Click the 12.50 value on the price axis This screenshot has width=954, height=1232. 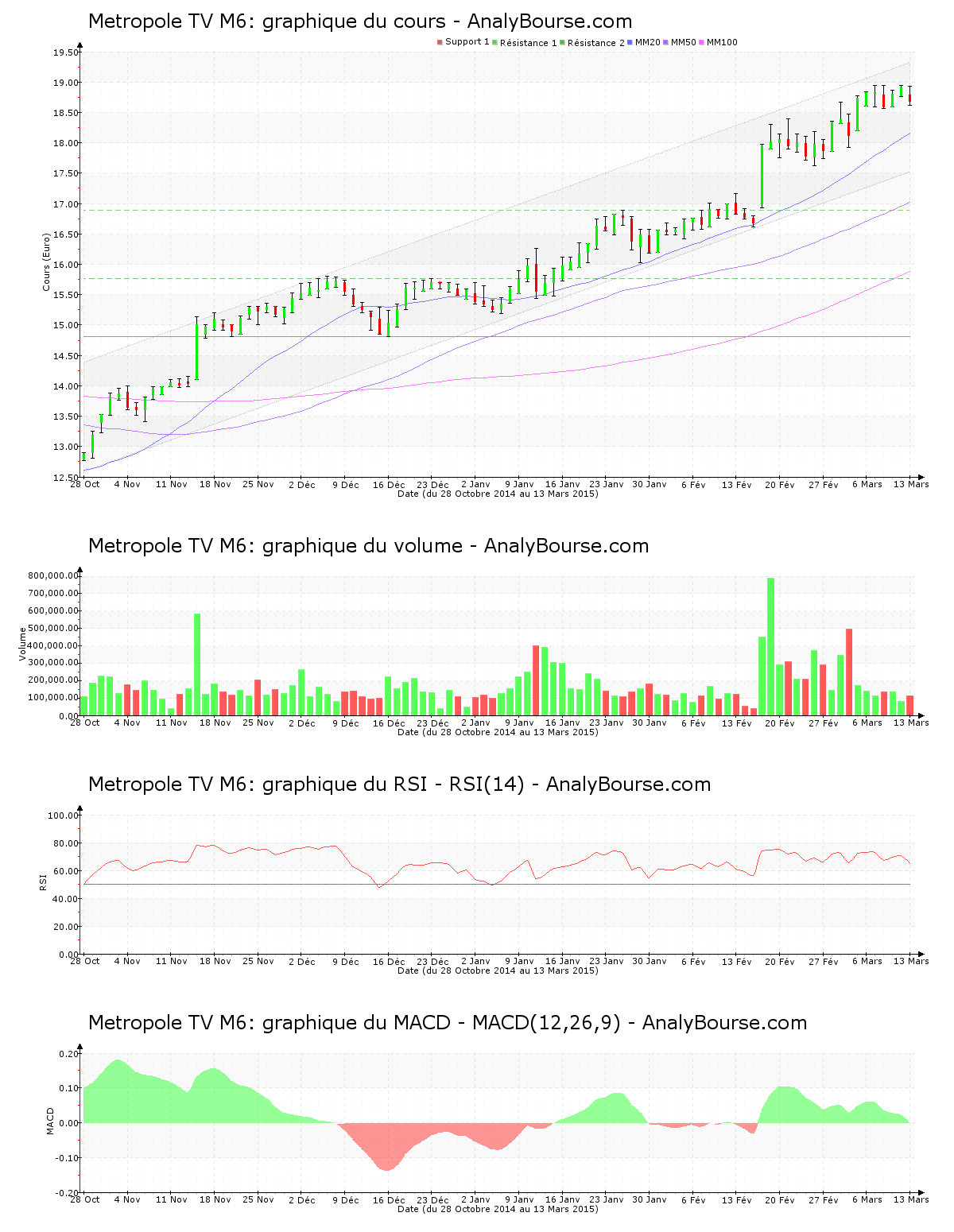click(x=66, y=478)
